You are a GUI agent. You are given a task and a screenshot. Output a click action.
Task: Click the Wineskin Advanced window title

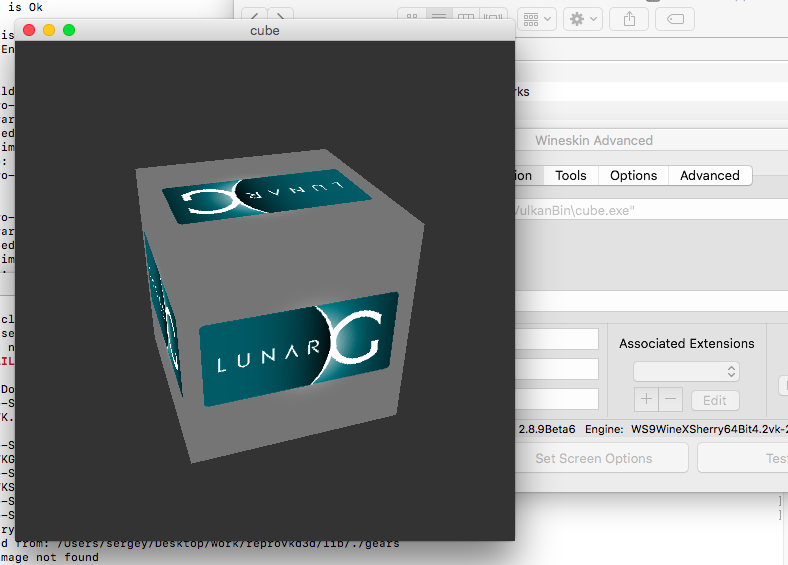click(594, 140)
